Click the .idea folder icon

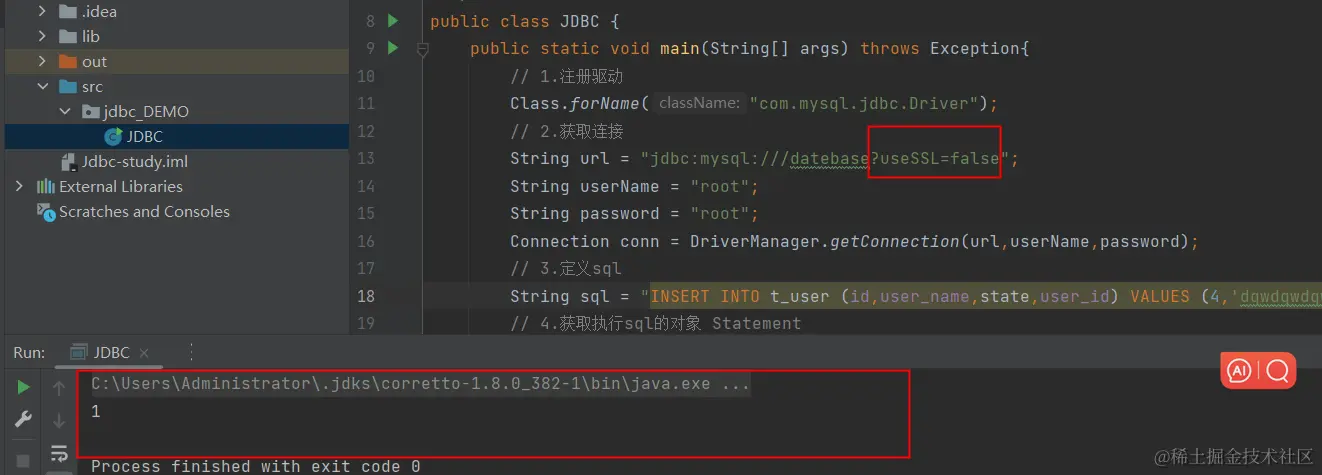pyautogui.click(x=68, y=11)
